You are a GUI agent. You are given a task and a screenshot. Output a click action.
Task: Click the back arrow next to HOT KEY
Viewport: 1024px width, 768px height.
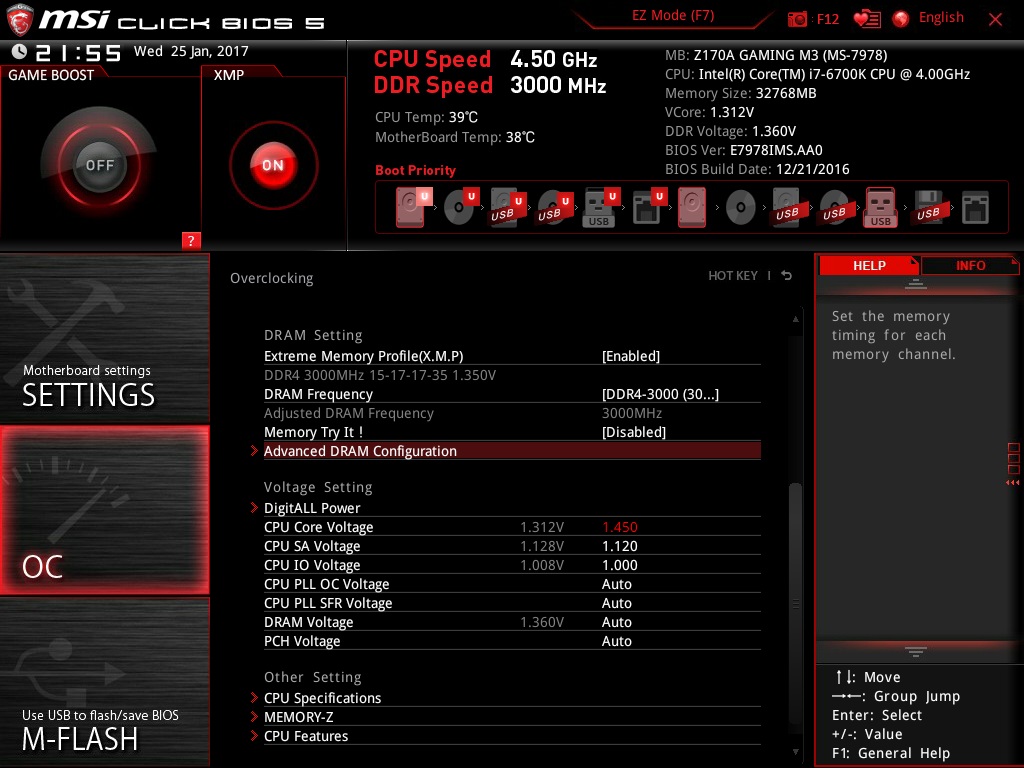(786, 276)
